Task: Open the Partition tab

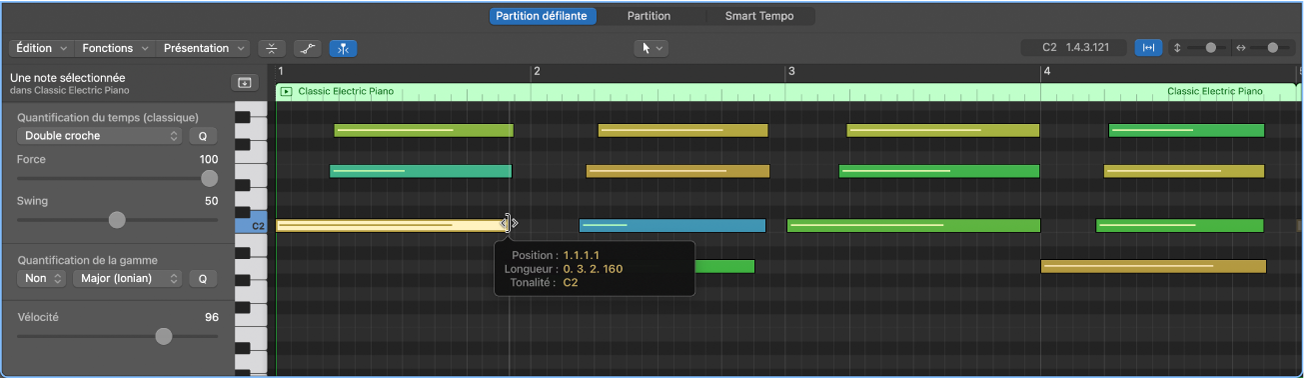Action: click(649, 16)
